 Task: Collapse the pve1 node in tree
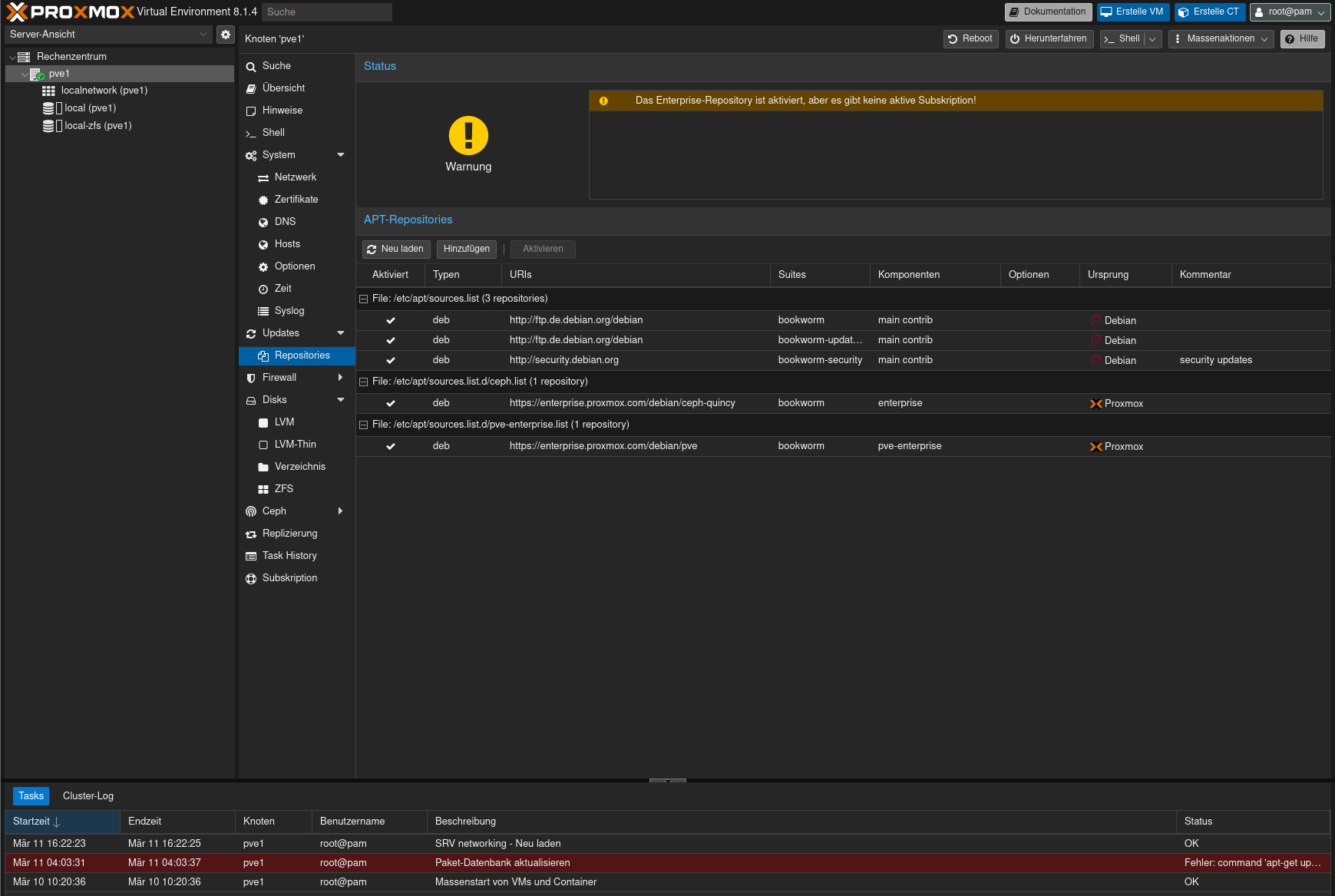click(x=25, y=74)
